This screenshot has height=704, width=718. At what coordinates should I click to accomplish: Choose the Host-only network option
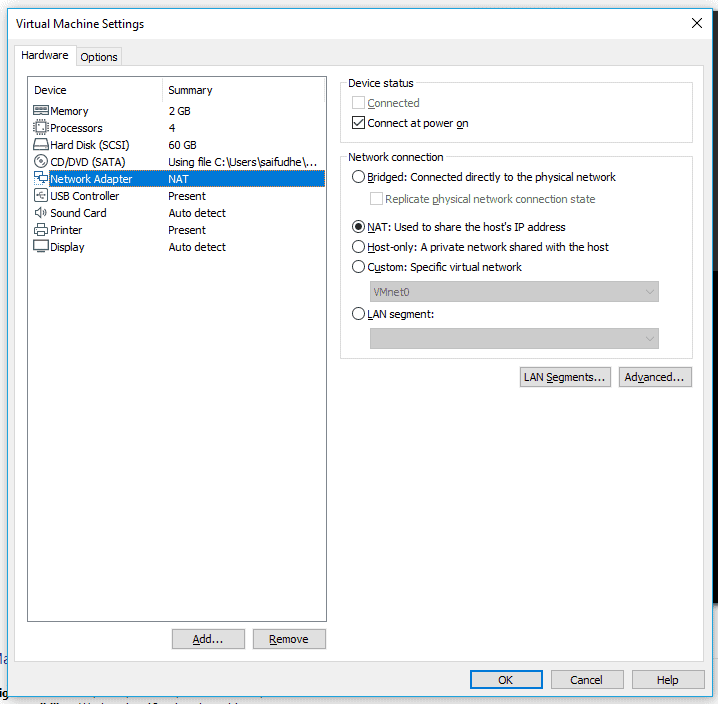coord(358,247)
